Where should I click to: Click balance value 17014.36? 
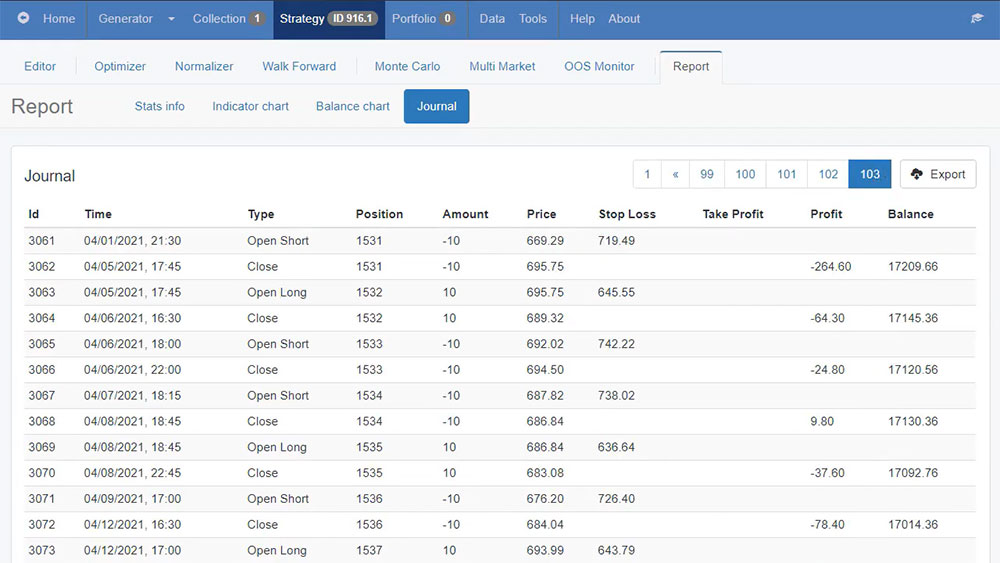click(913, 525)
